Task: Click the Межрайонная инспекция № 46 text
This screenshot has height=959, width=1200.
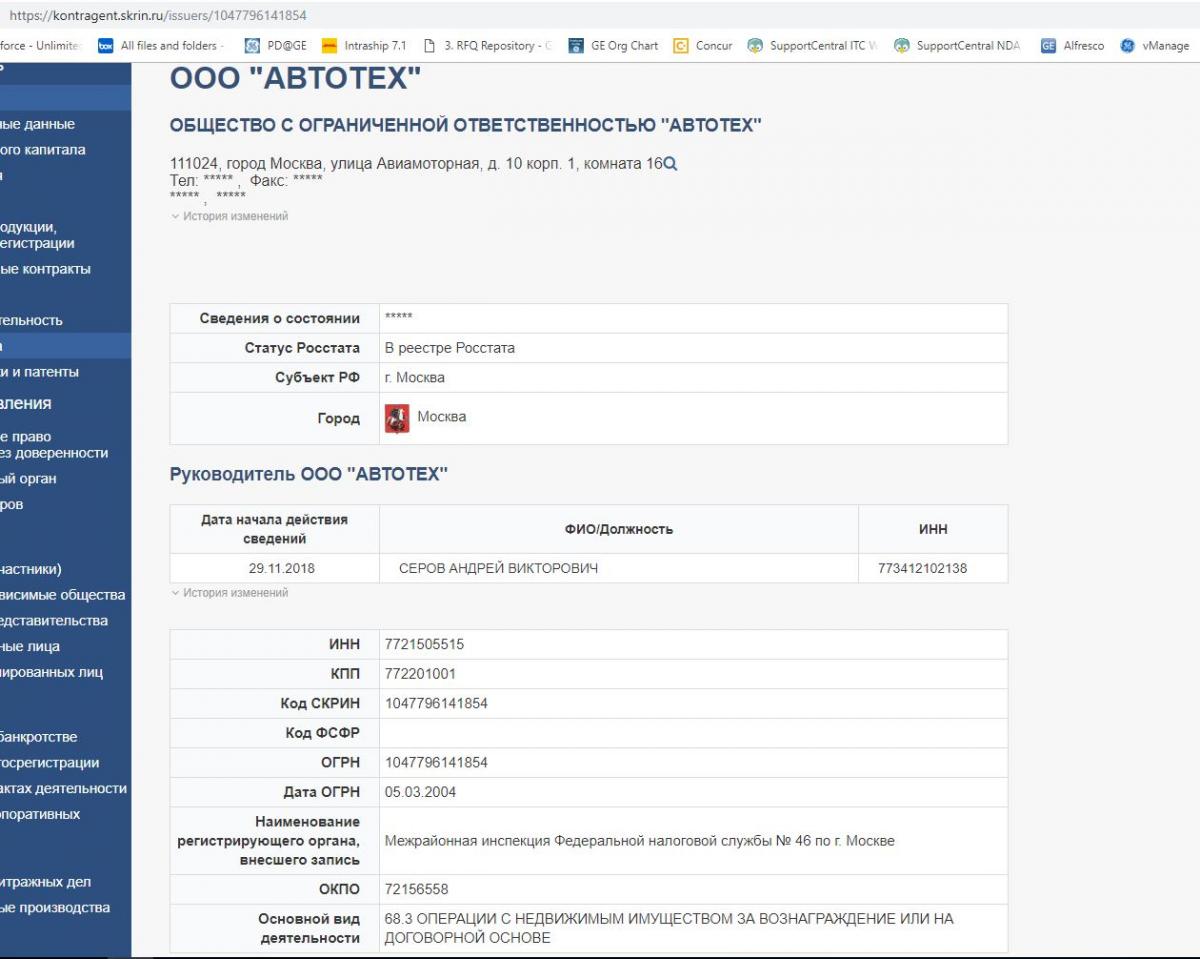Action: (x=640, y=841)
